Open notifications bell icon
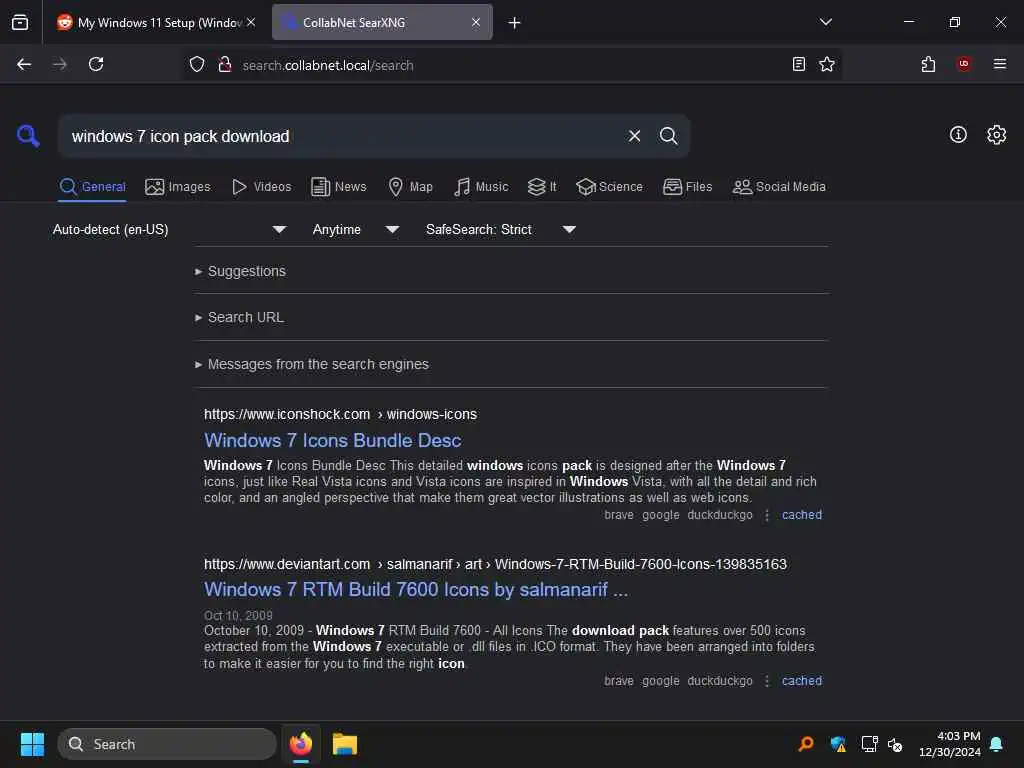Screen dimensions: 1024x768 996,744
